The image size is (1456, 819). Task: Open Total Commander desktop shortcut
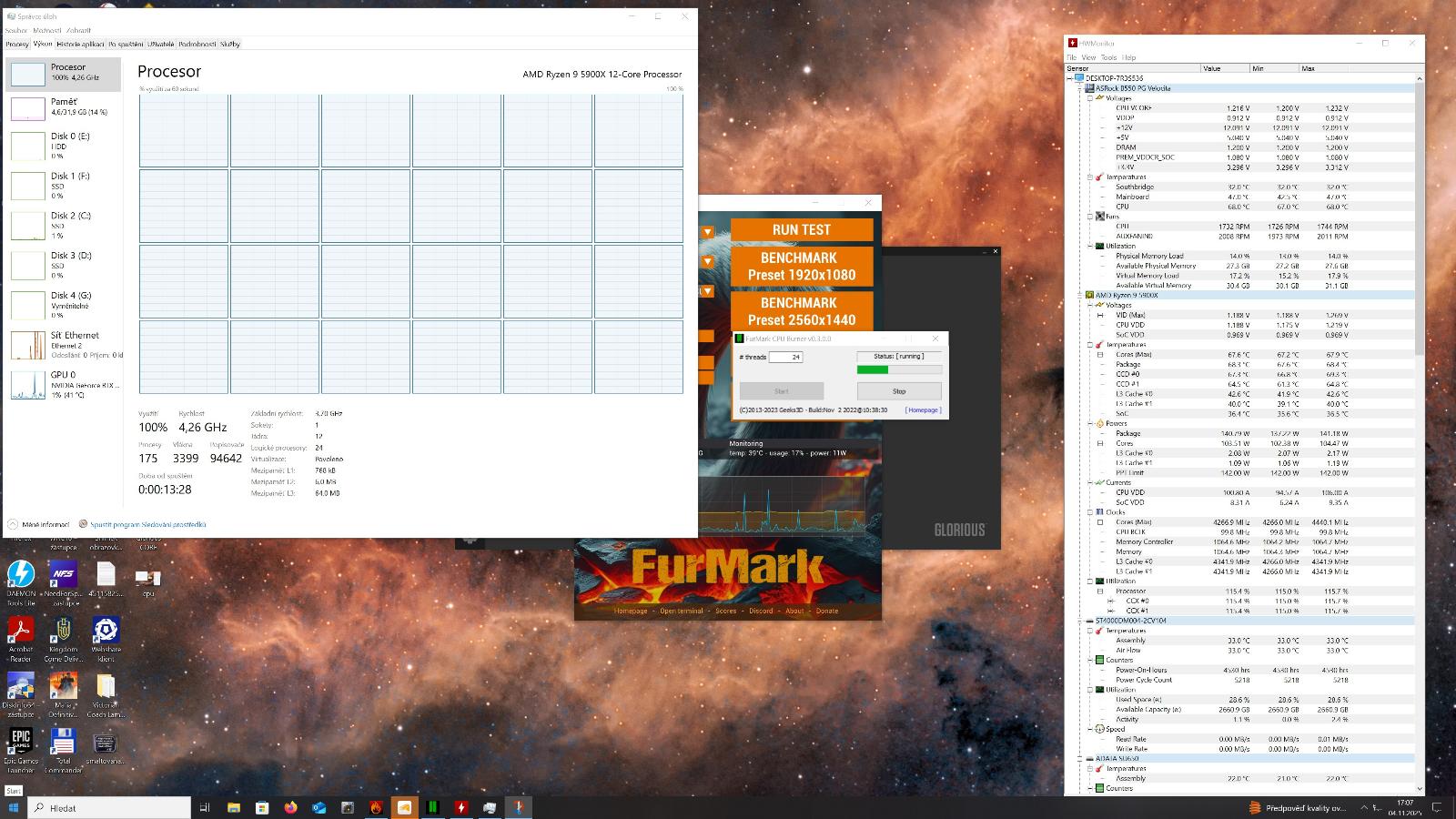coord(63,741)
